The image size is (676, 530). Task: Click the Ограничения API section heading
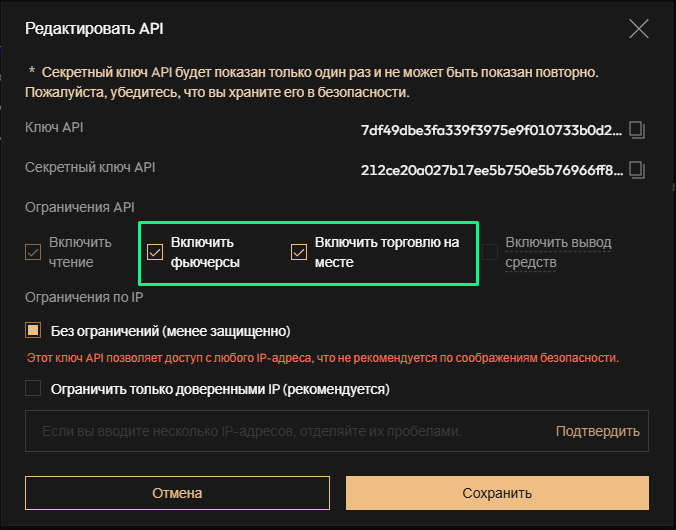[80, 207]
